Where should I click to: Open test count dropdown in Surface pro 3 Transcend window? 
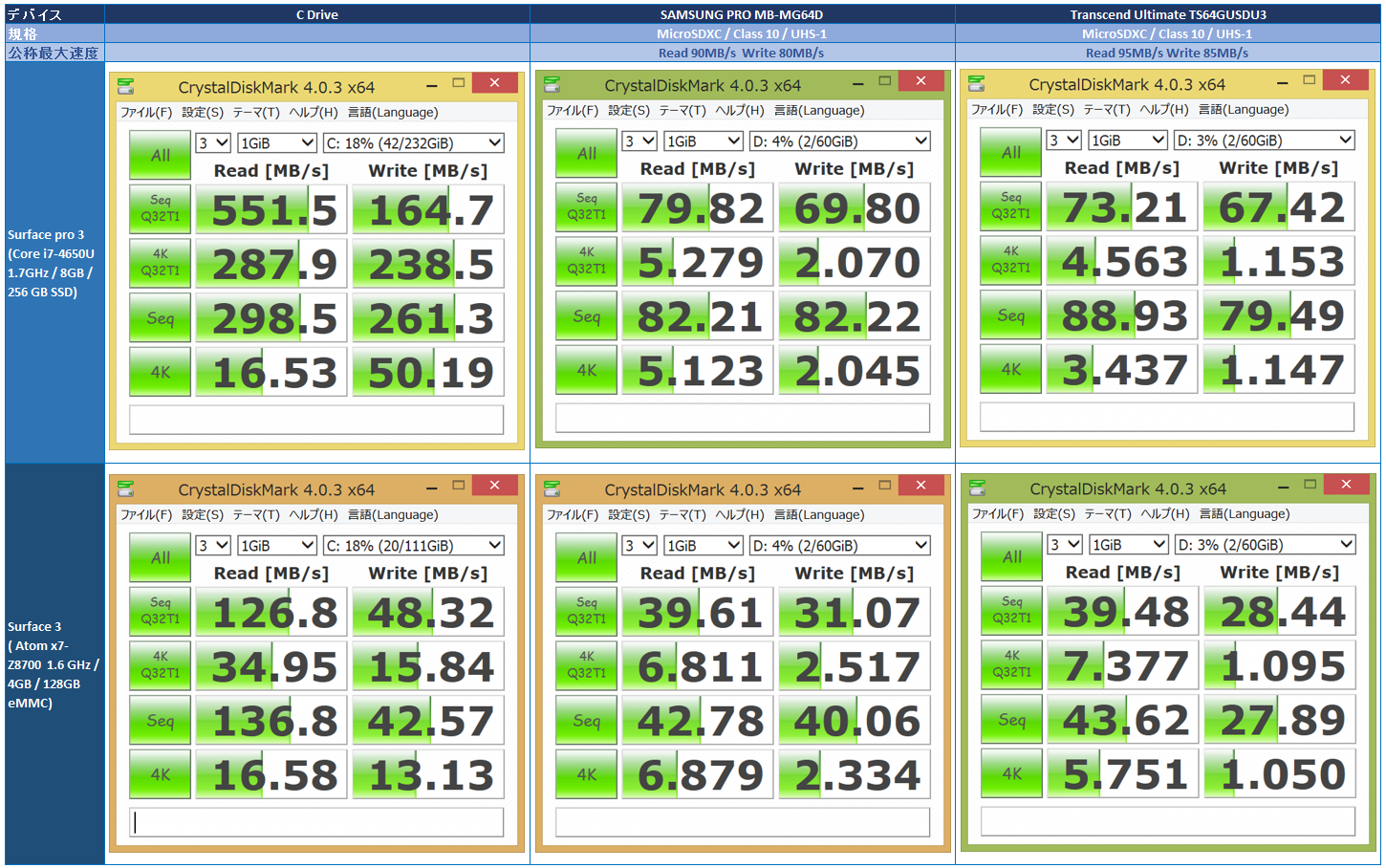[1064, 141]
